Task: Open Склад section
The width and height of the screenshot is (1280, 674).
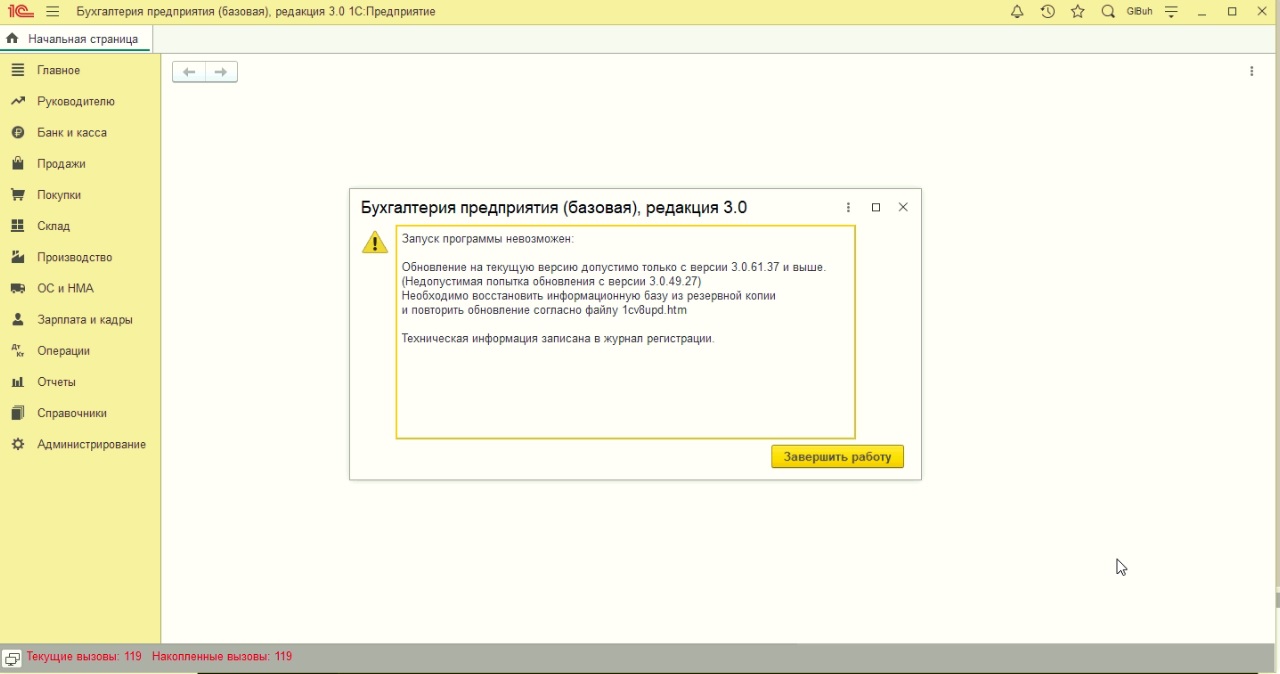Action: (80, 226)
